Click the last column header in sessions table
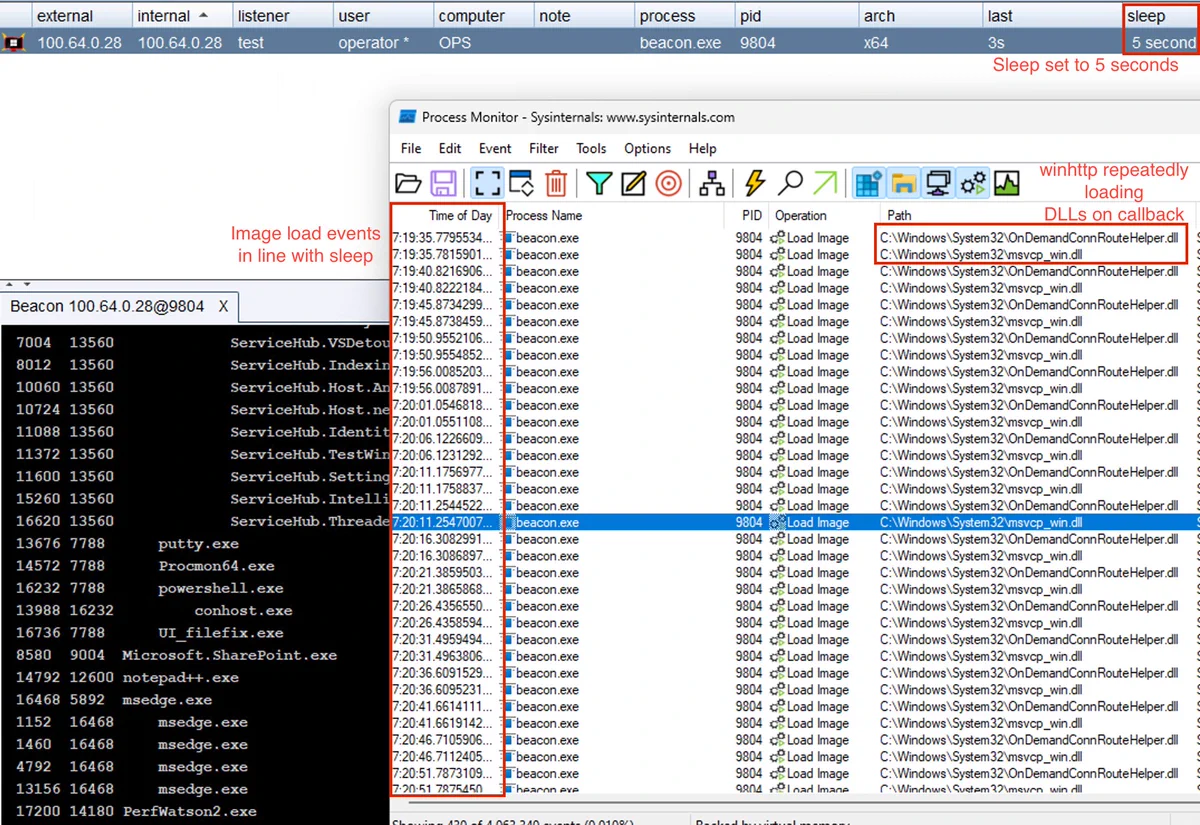Screen dimensions: 1200x825 pos(1052,16)
